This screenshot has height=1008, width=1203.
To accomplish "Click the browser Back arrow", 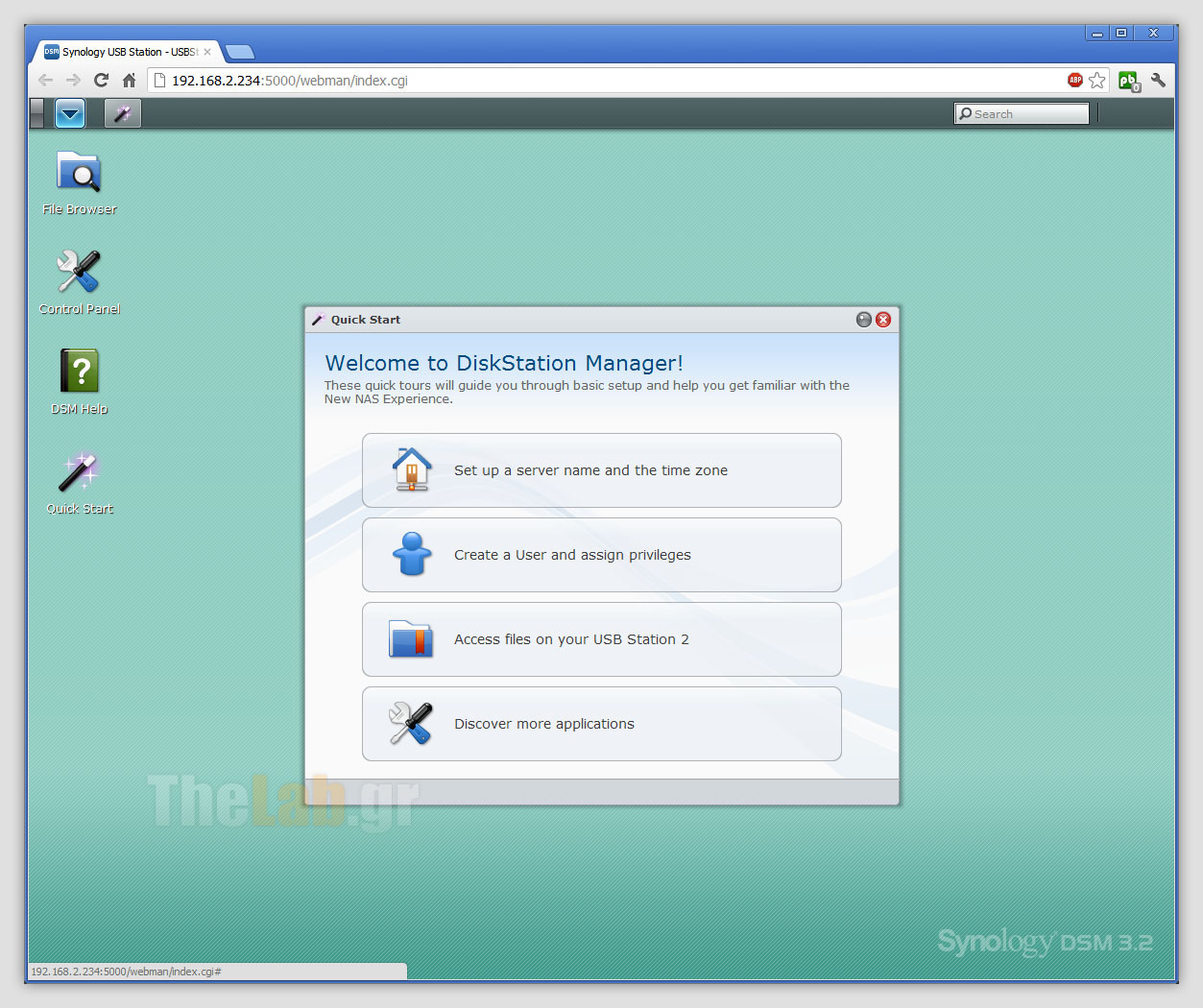I will tap(45, 81).
